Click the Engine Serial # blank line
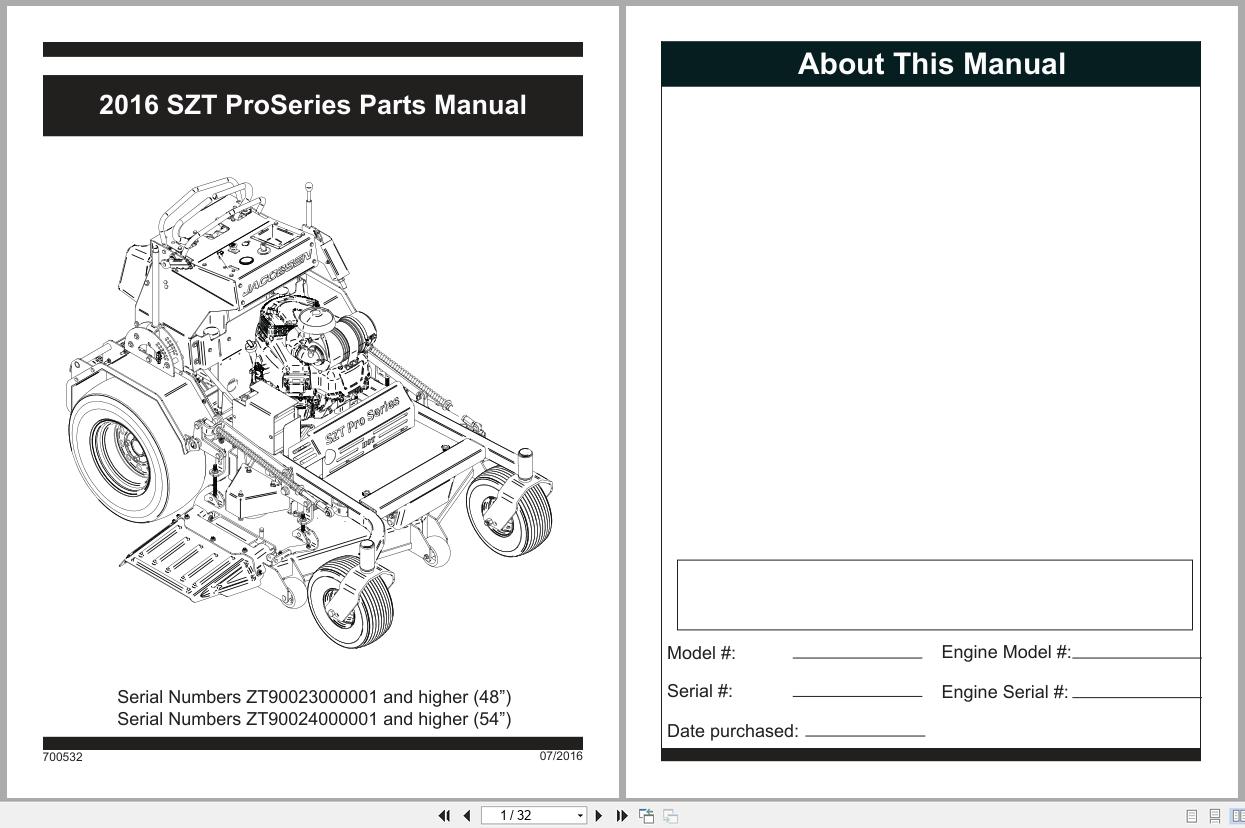The height and width of the screenshot is (828, 1245). click(x=1136, y=696)
